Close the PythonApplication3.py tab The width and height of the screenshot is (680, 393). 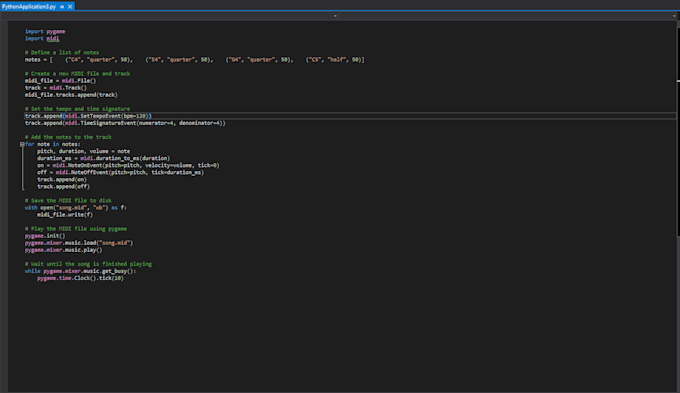[70, 7]
